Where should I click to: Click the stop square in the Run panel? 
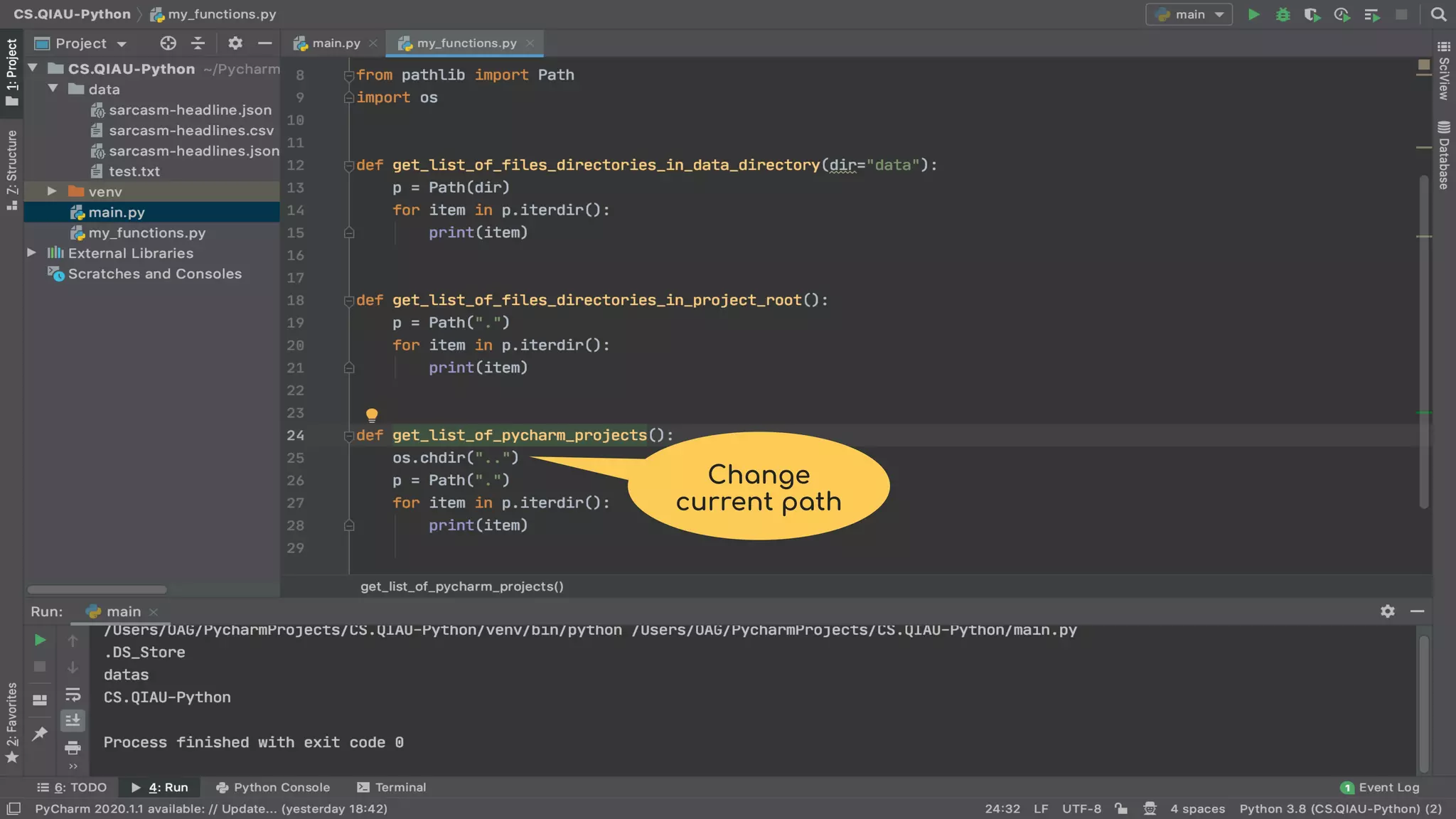point(40,667)
